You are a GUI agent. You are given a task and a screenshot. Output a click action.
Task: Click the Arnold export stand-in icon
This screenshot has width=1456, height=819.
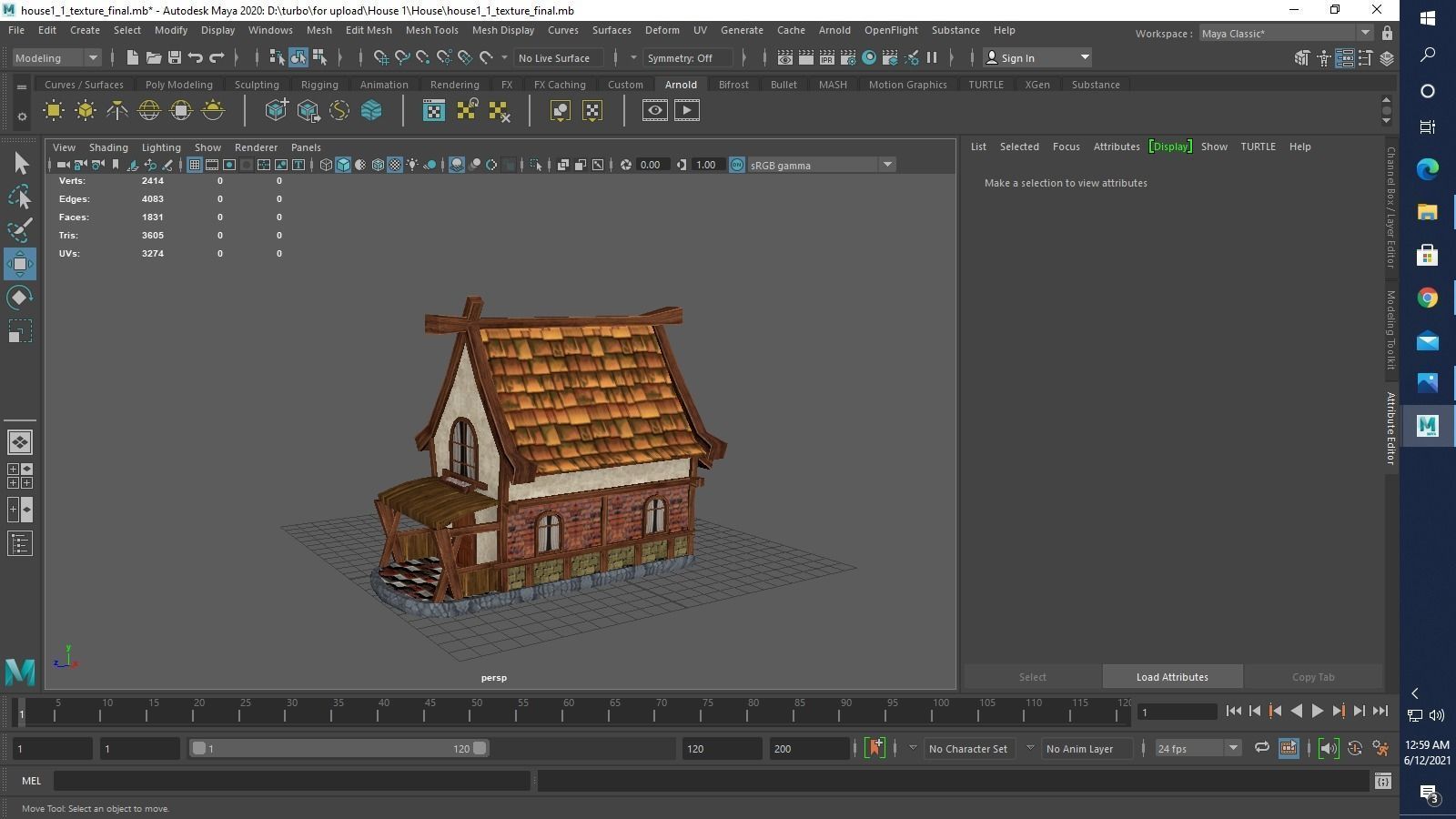[x=308, y=111]
